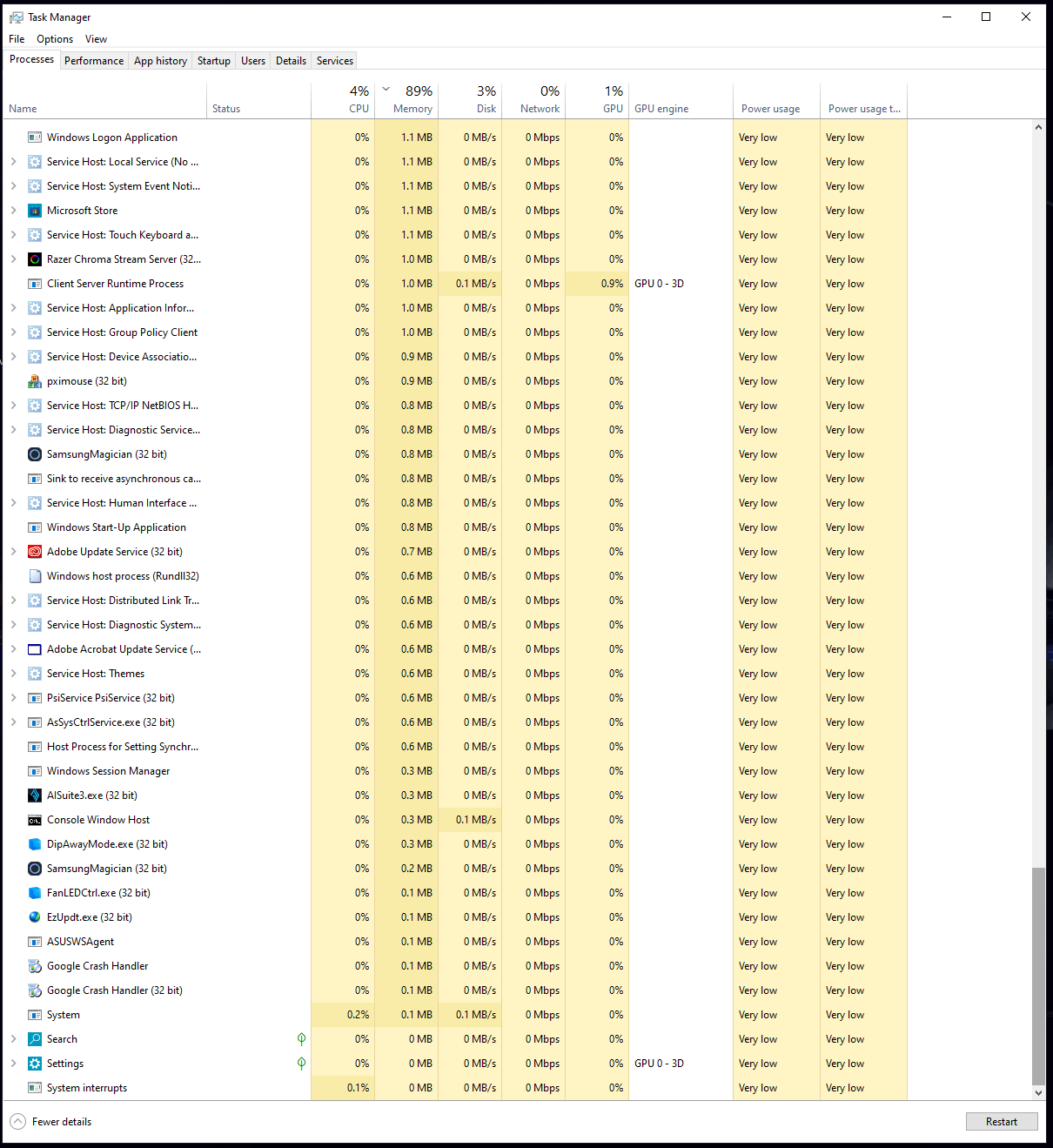Expand Service Host: Group Policy Client

tap(13, 332)
